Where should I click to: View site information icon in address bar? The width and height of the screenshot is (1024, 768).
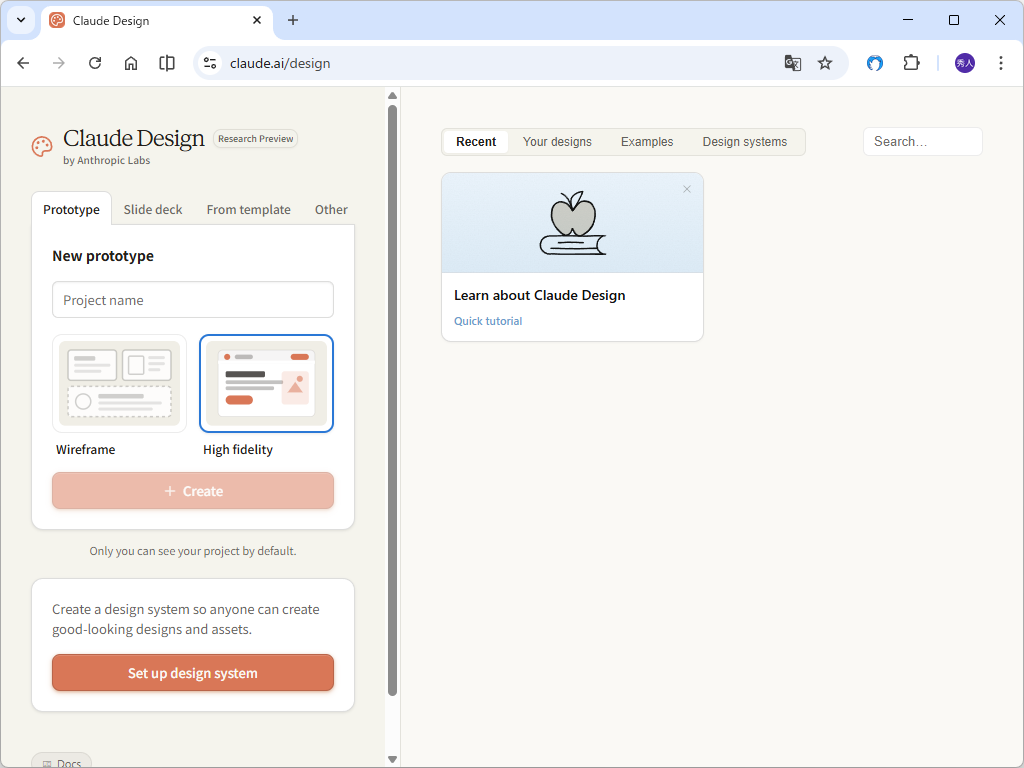click(x=210, y=63)
